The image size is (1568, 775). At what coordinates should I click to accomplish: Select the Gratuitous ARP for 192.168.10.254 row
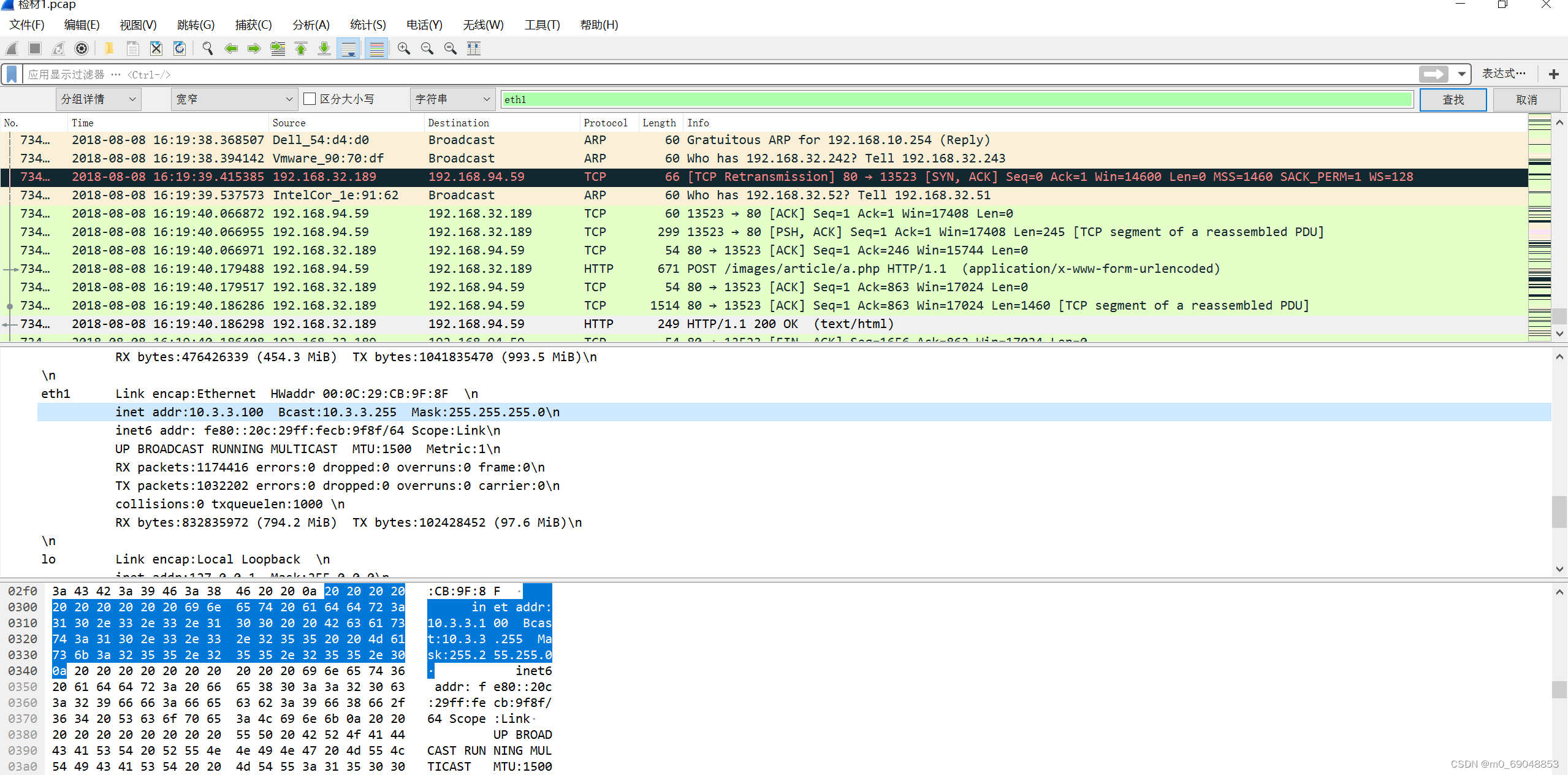click(764, 140)
